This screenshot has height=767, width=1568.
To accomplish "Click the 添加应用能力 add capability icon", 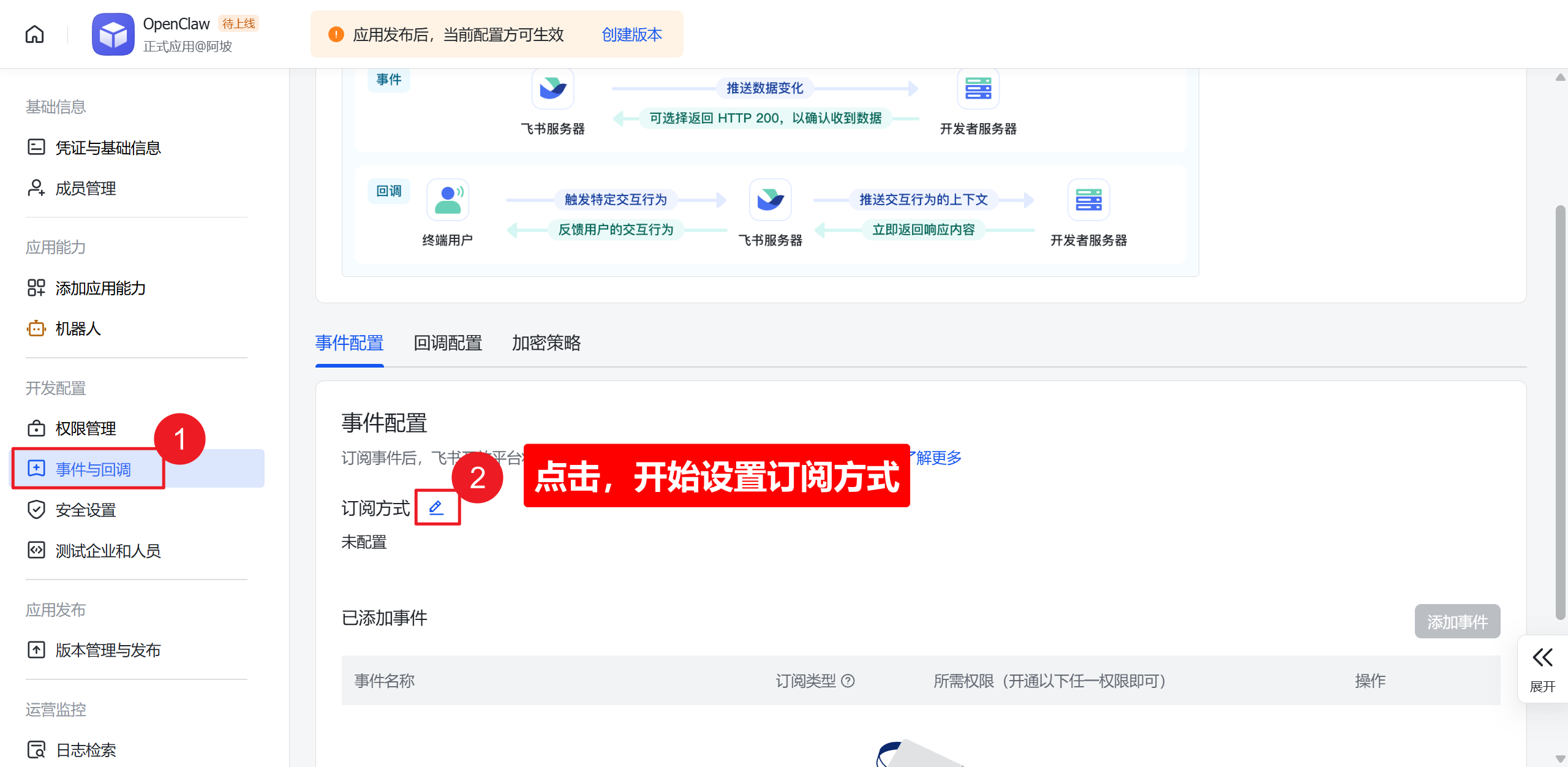I will point(36,287).
